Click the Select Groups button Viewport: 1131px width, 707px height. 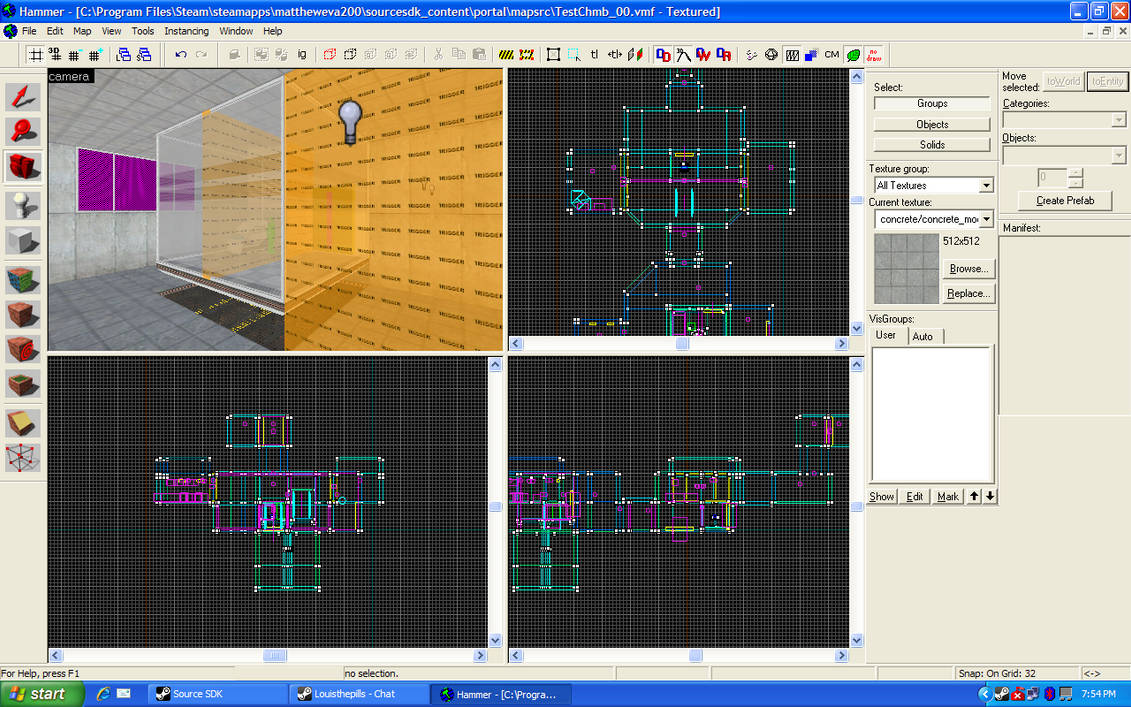932,103
